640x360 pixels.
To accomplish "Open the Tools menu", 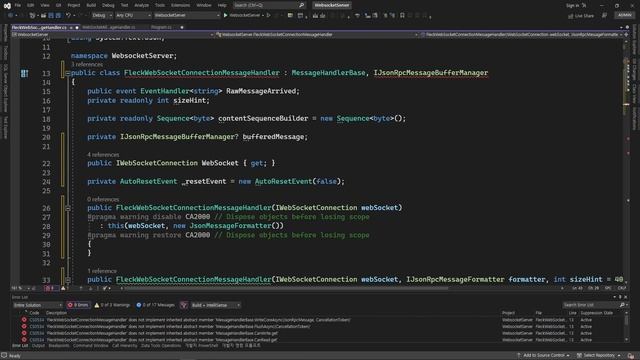I will [x=160, y=5].
